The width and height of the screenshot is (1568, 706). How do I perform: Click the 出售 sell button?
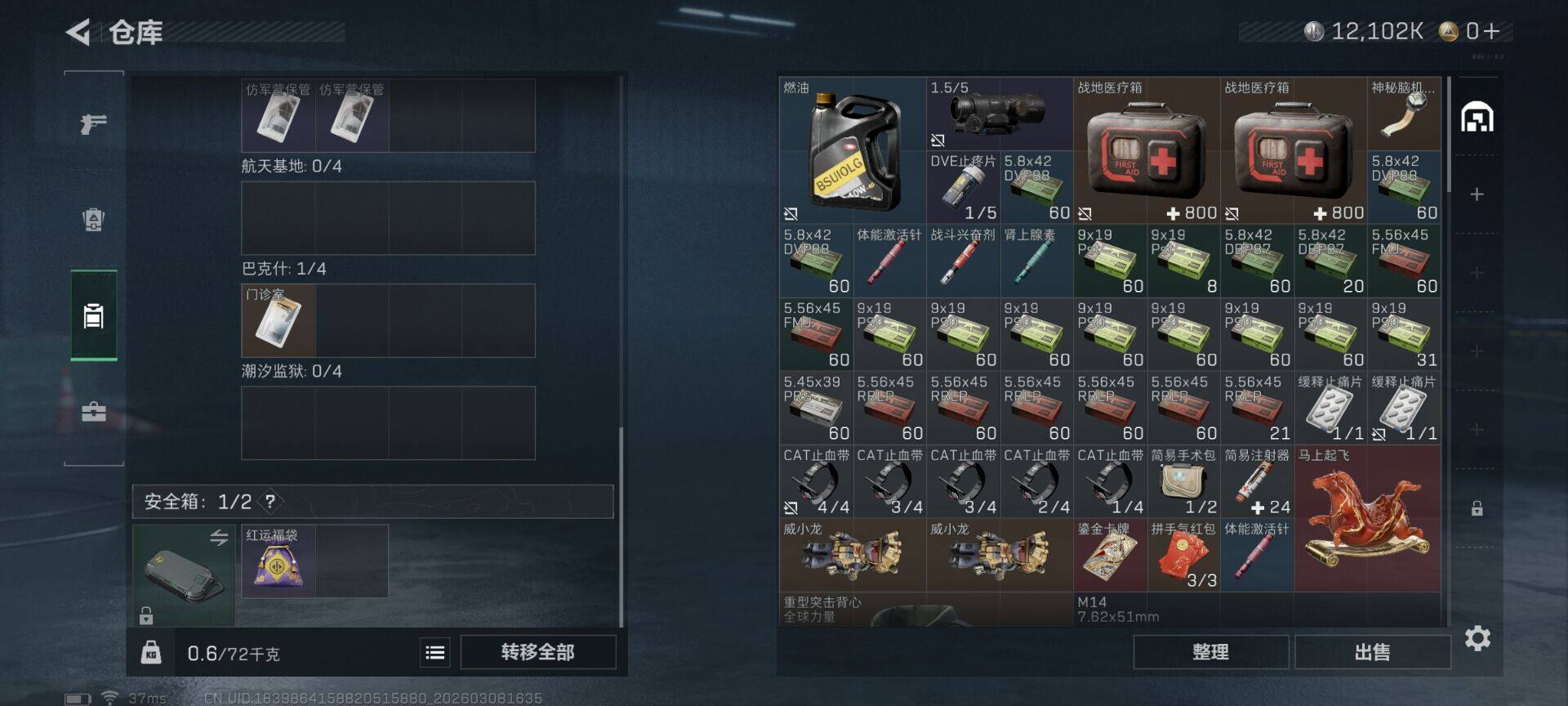coord(1372,652)
